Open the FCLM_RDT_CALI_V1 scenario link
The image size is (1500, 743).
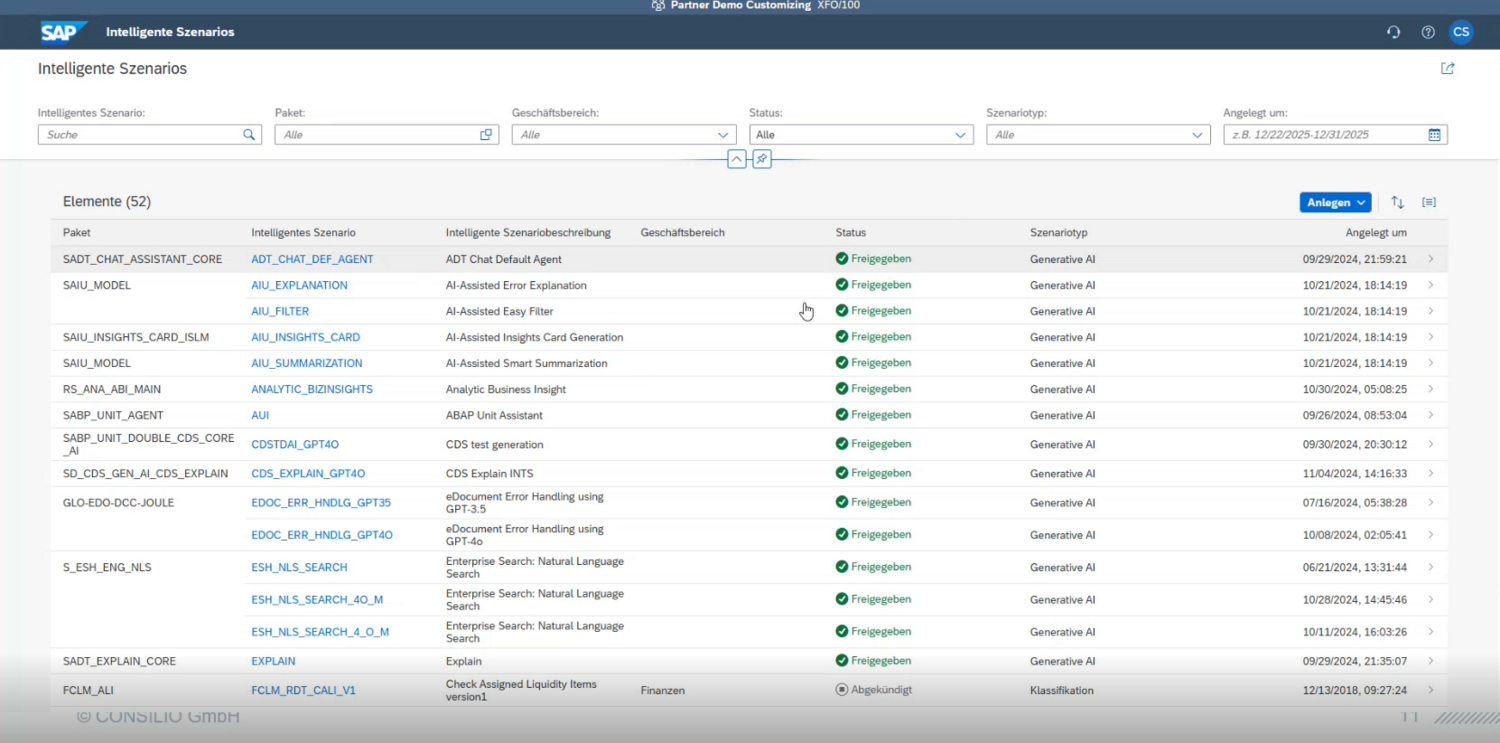(x=303, y=690)
